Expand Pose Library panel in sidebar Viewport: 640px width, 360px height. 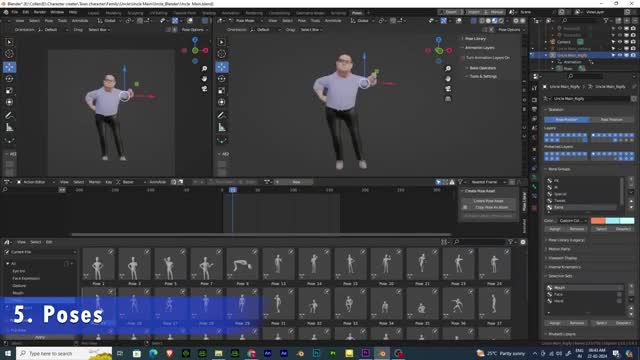476,39
